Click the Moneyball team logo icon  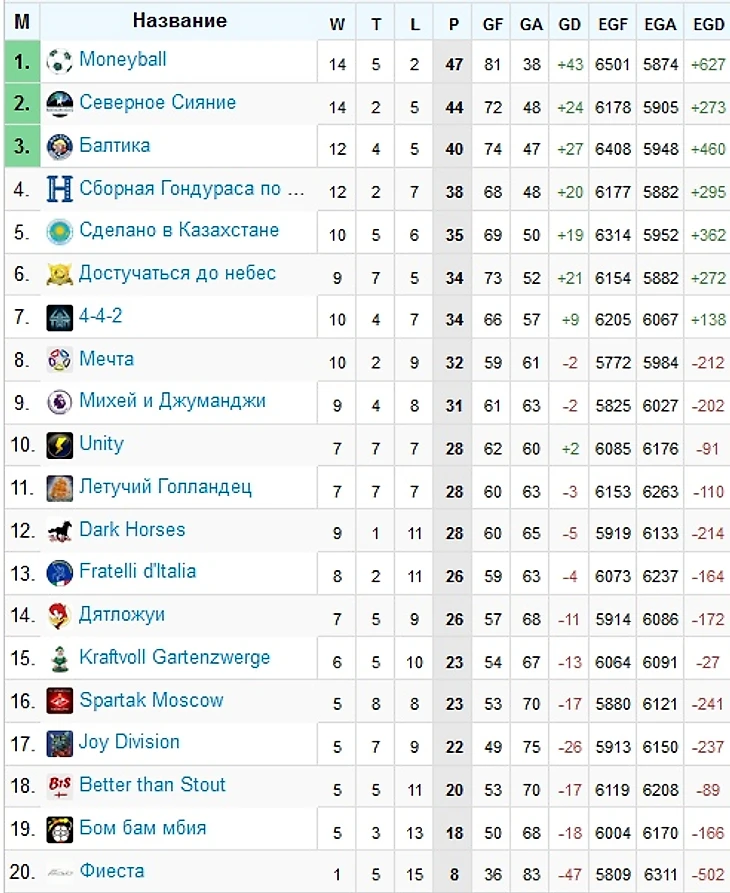[60, 62]
